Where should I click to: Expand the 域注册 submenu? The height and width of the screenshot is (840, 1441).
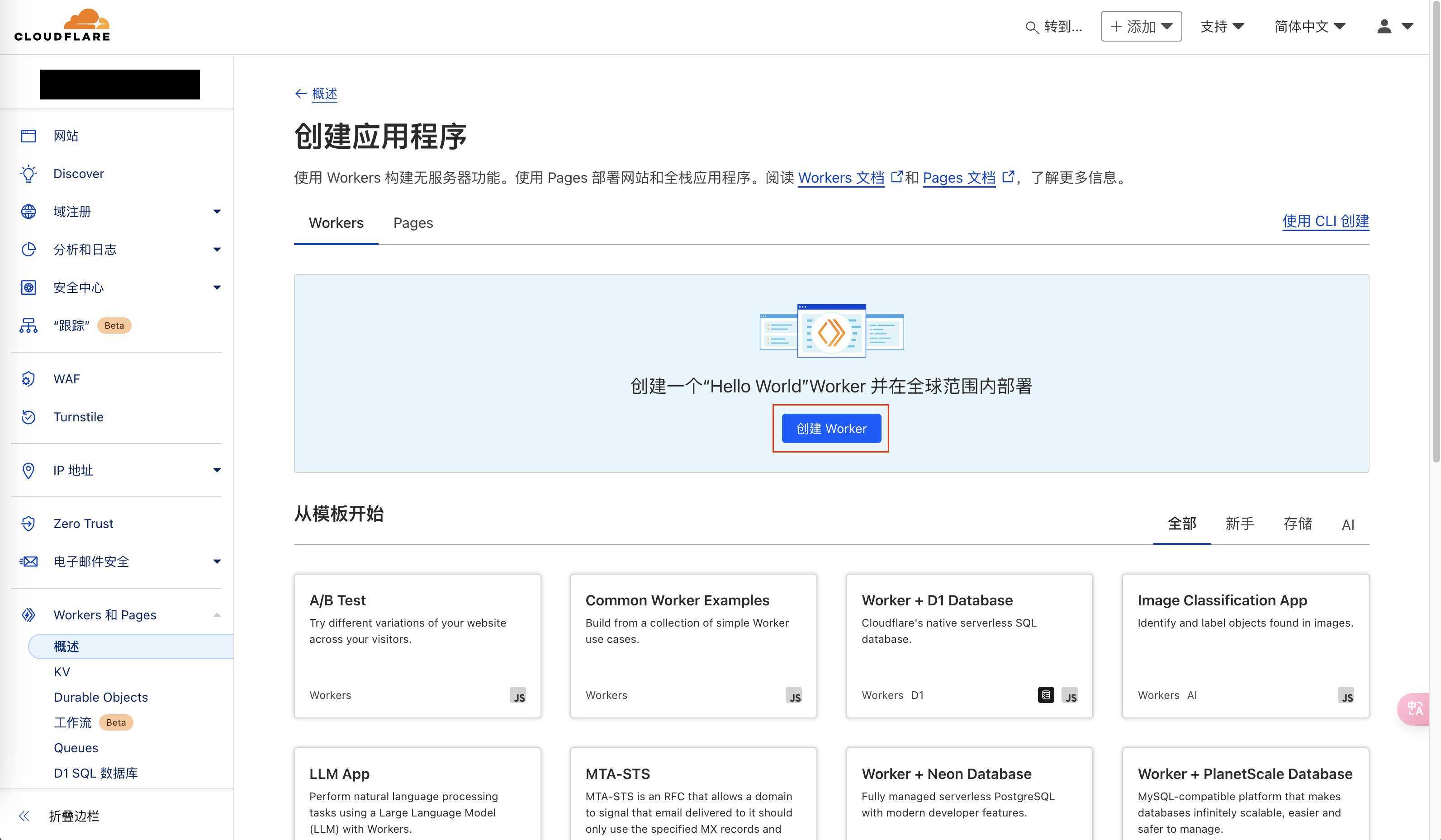[217, 212]
